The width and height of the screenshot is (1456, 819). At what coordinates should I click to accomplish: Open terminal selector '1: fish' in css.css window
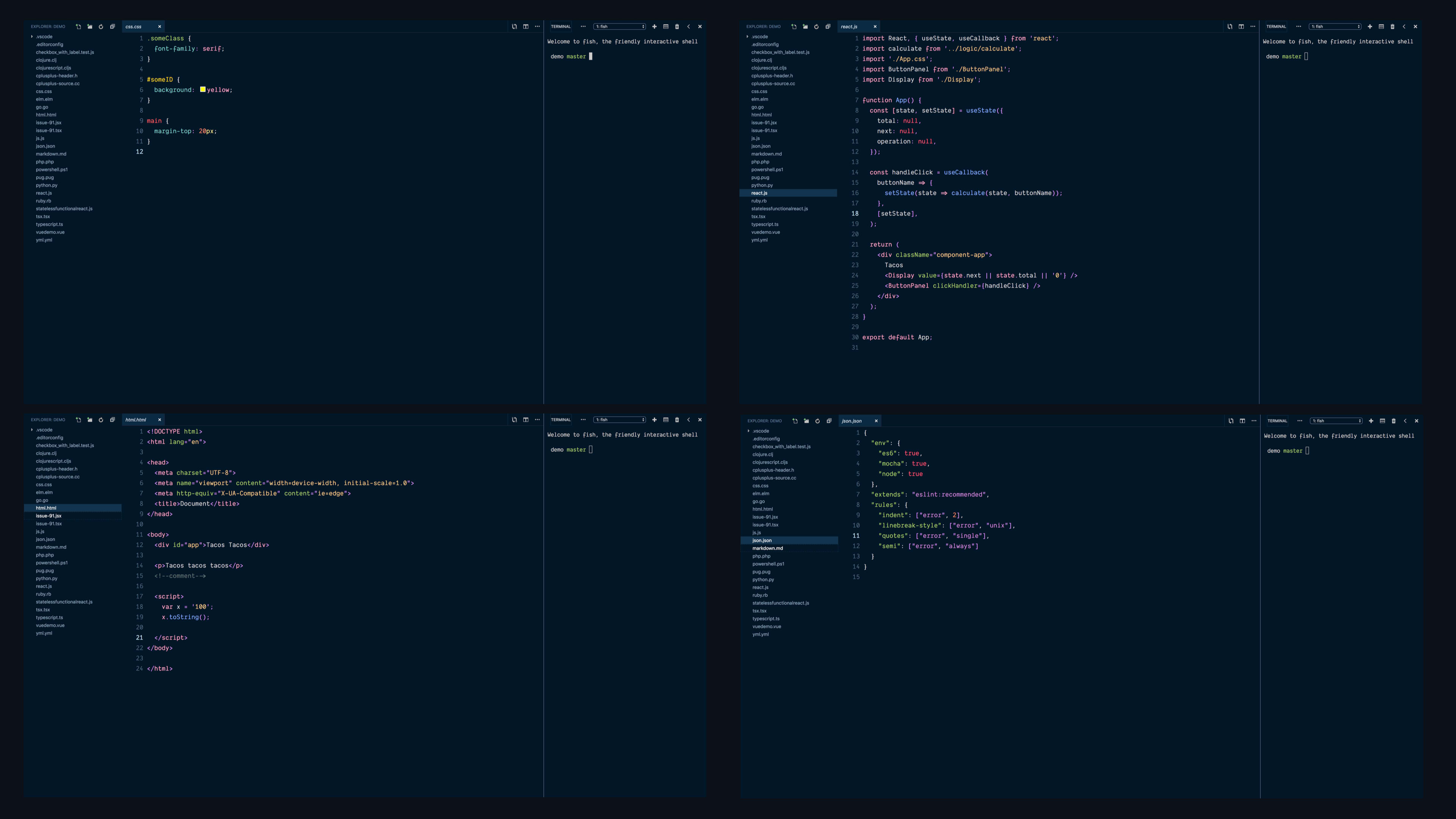coord(620,27)
